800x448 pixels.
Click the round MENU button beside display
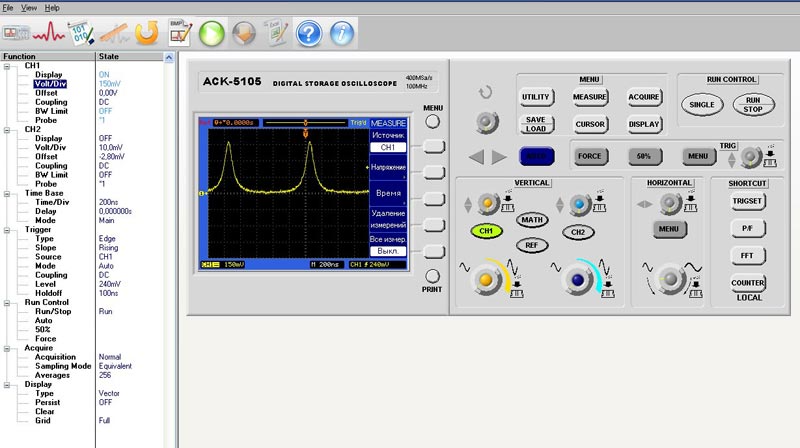point(432,121)
